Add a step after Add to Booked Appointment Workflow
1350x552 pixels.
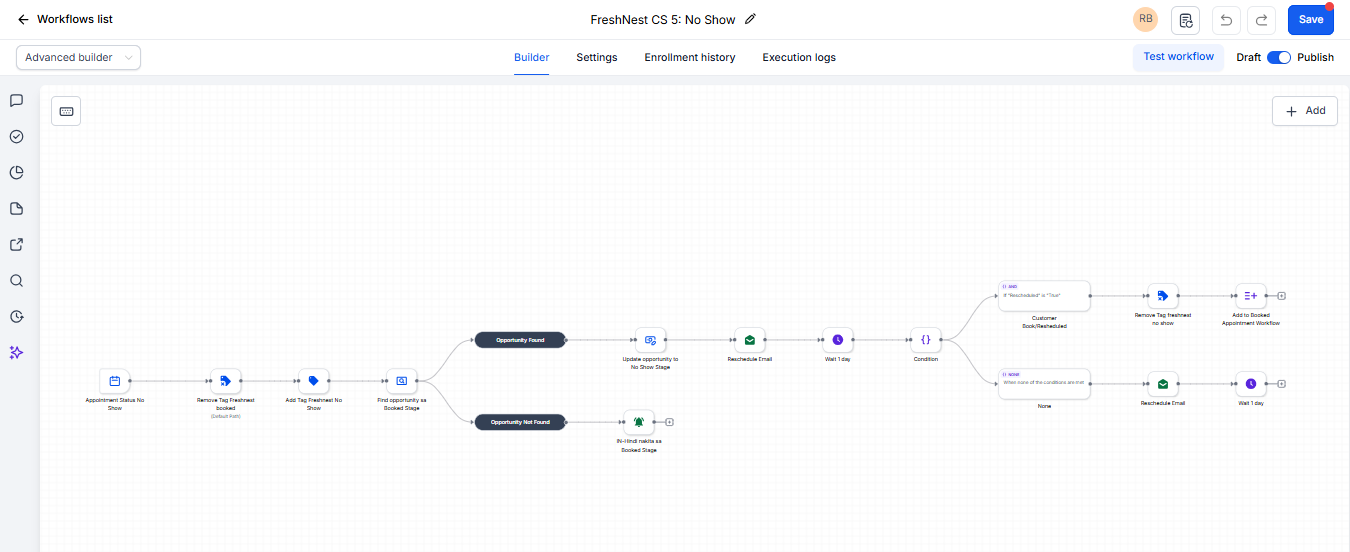pos(1282,296)
